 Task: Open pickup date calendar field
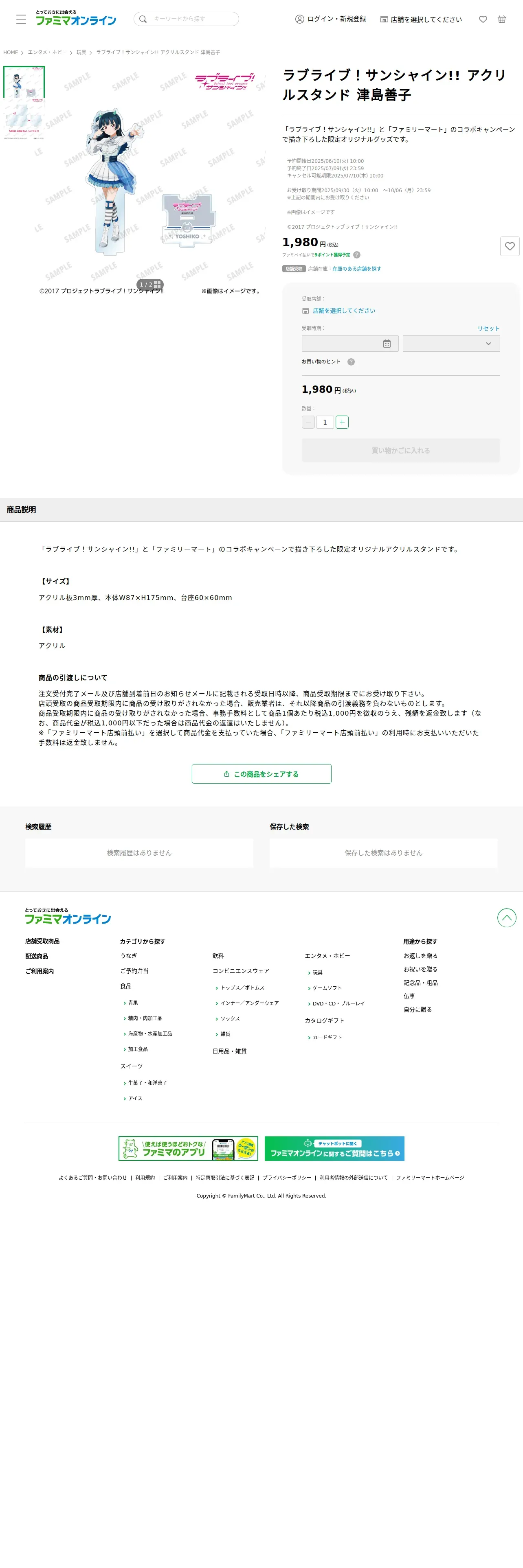[x=350, y=343]
